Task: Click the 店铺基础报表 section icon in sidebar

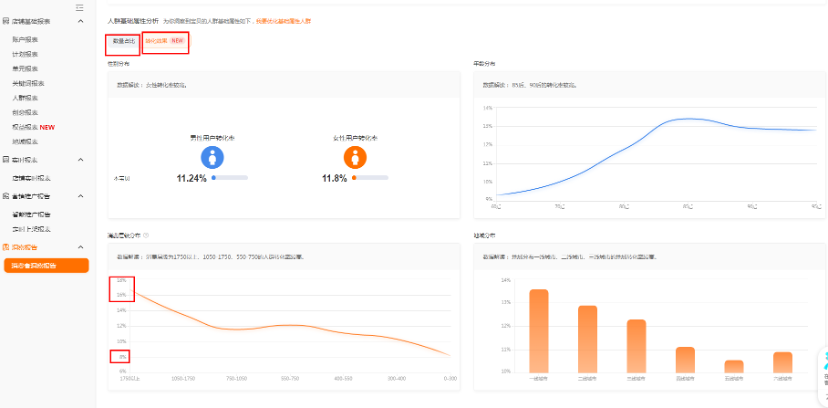Action: (6, 21)
